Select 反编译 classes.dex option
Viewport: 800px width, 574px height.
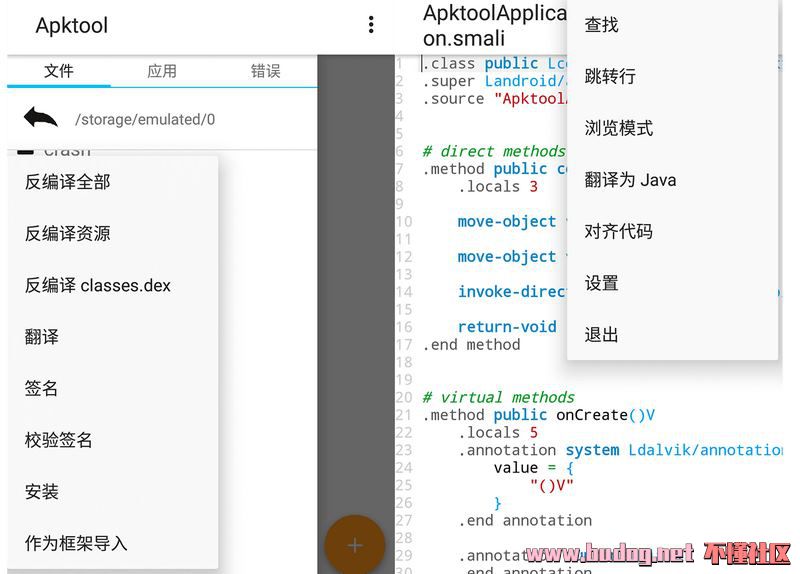pos(98,286)
